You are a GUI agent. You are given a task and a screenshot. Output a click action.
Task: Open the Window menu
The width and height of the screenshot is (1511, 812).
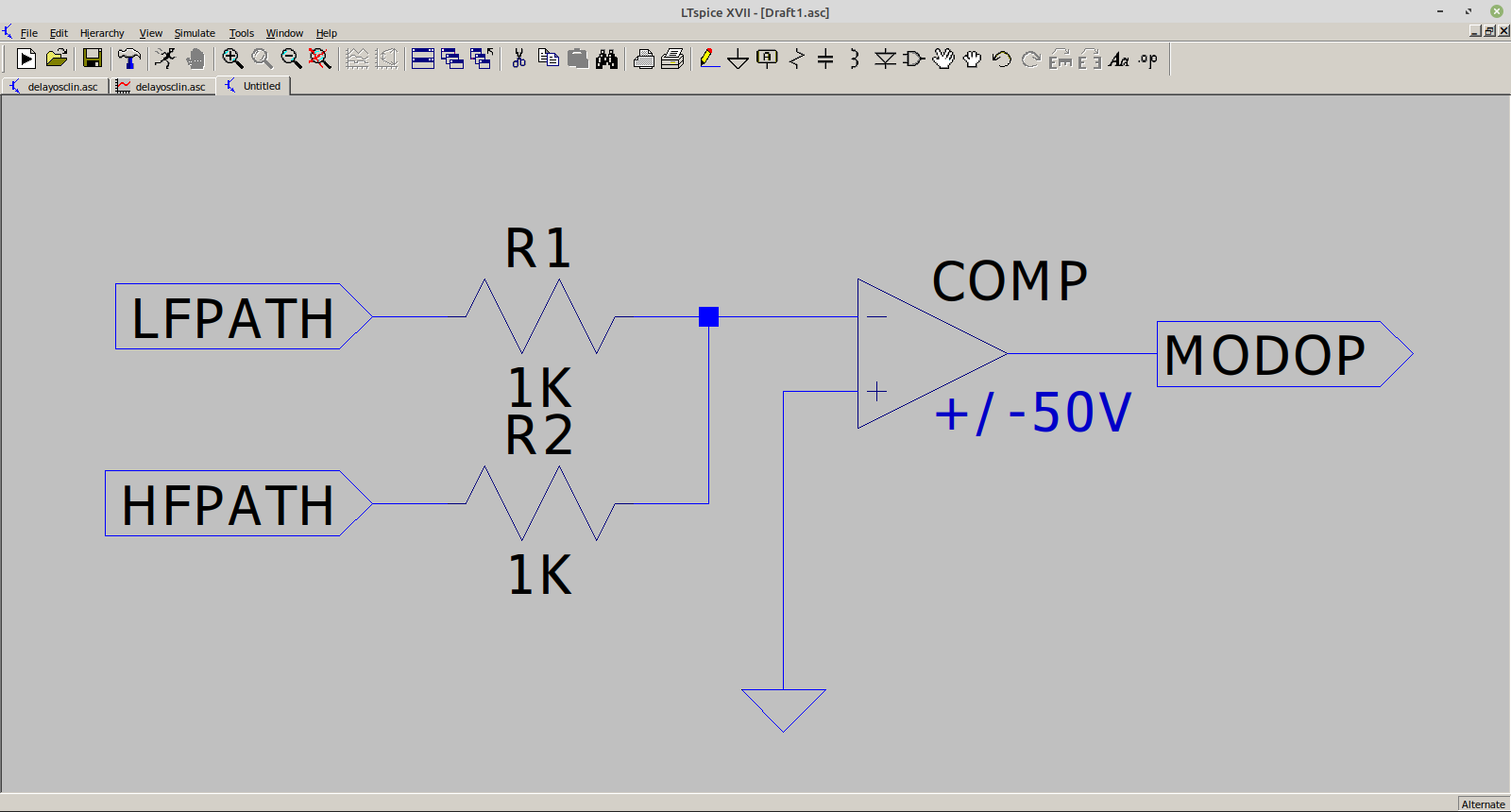coord(284,33)
